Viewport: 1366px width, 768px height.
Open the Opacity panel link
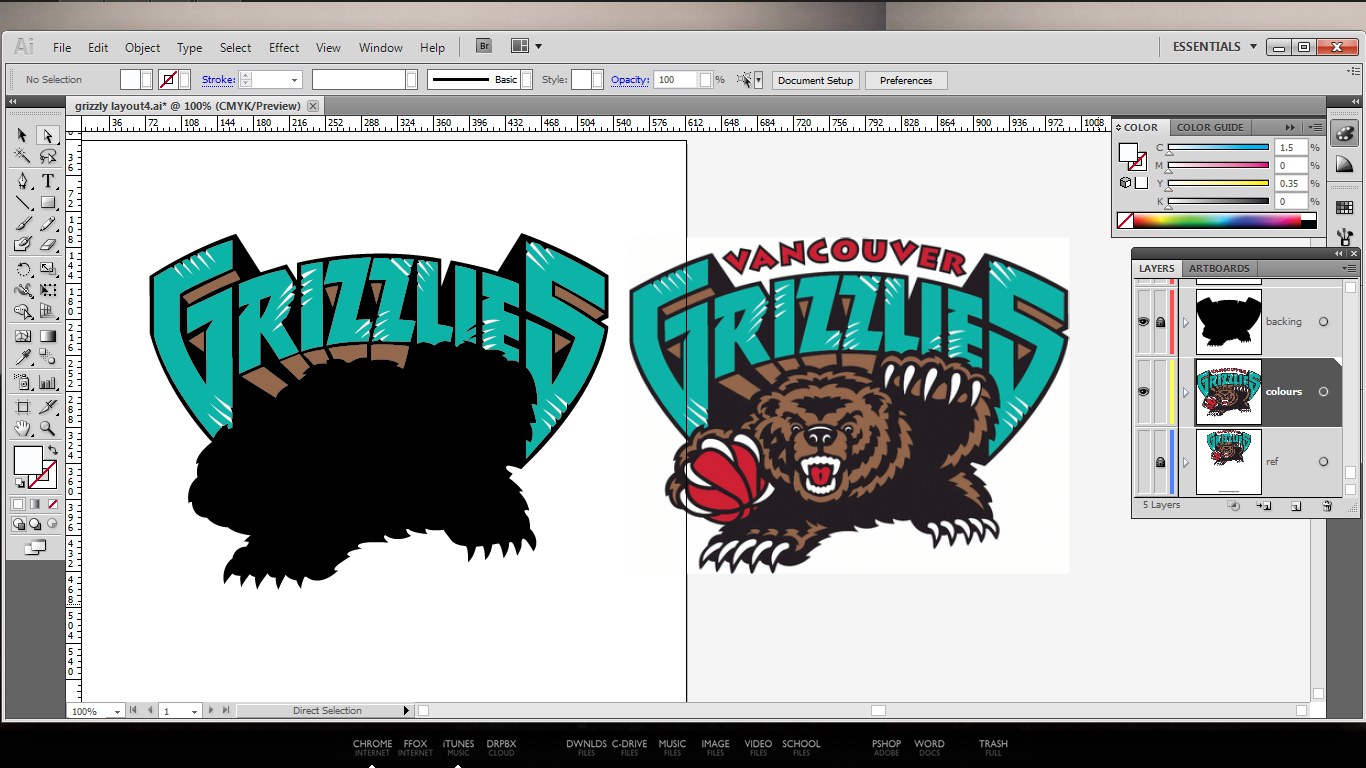[630, 80]
